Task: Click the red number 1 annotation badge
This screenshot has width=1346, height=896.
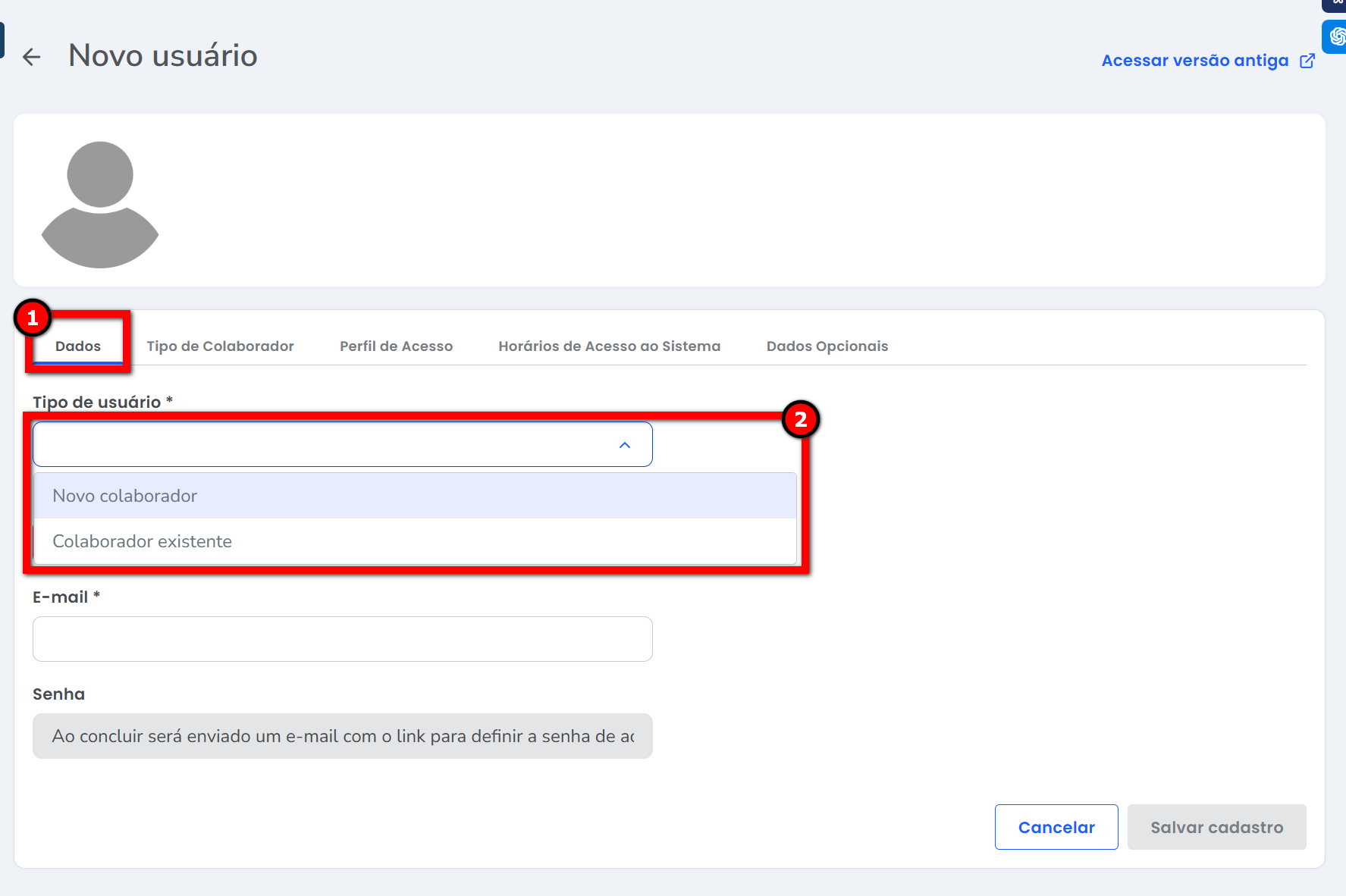Action: 33,318
